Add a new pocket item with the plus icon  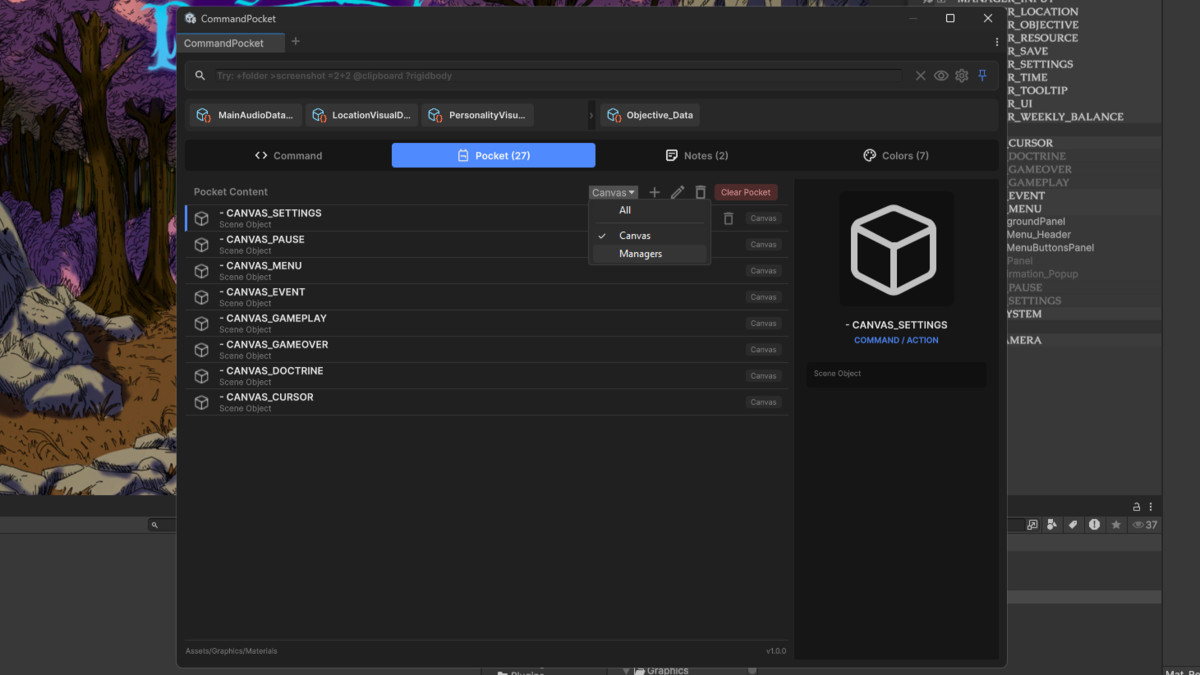(x=654, y=192)
